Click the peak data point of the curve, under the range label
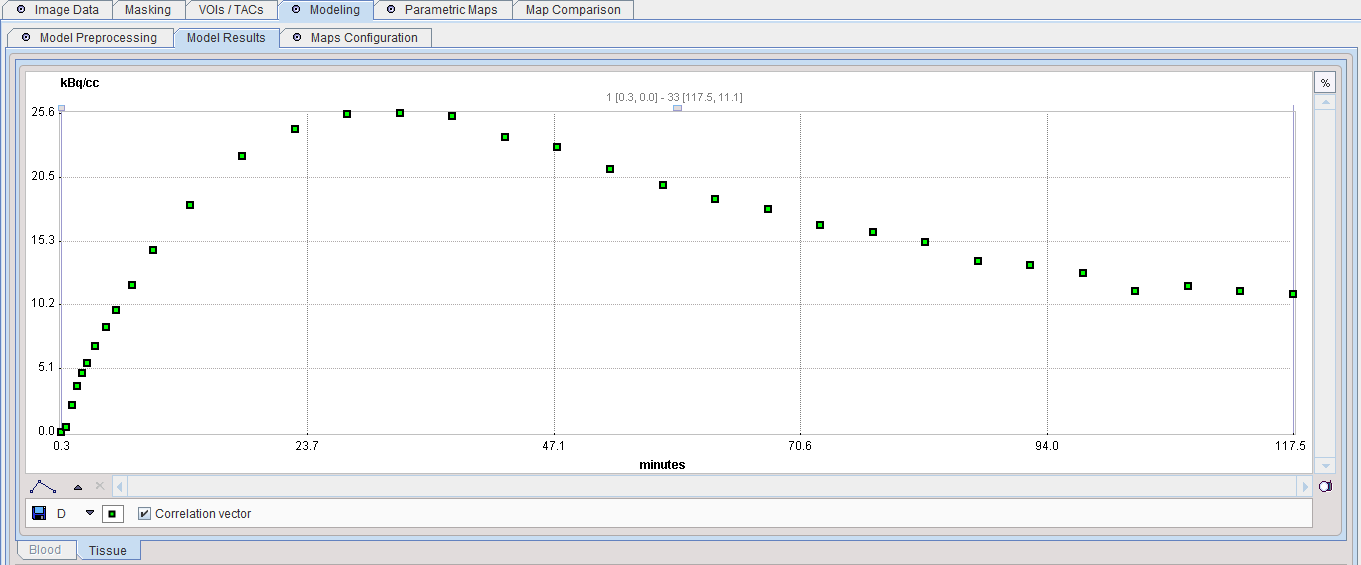 (x=400, y=113)
